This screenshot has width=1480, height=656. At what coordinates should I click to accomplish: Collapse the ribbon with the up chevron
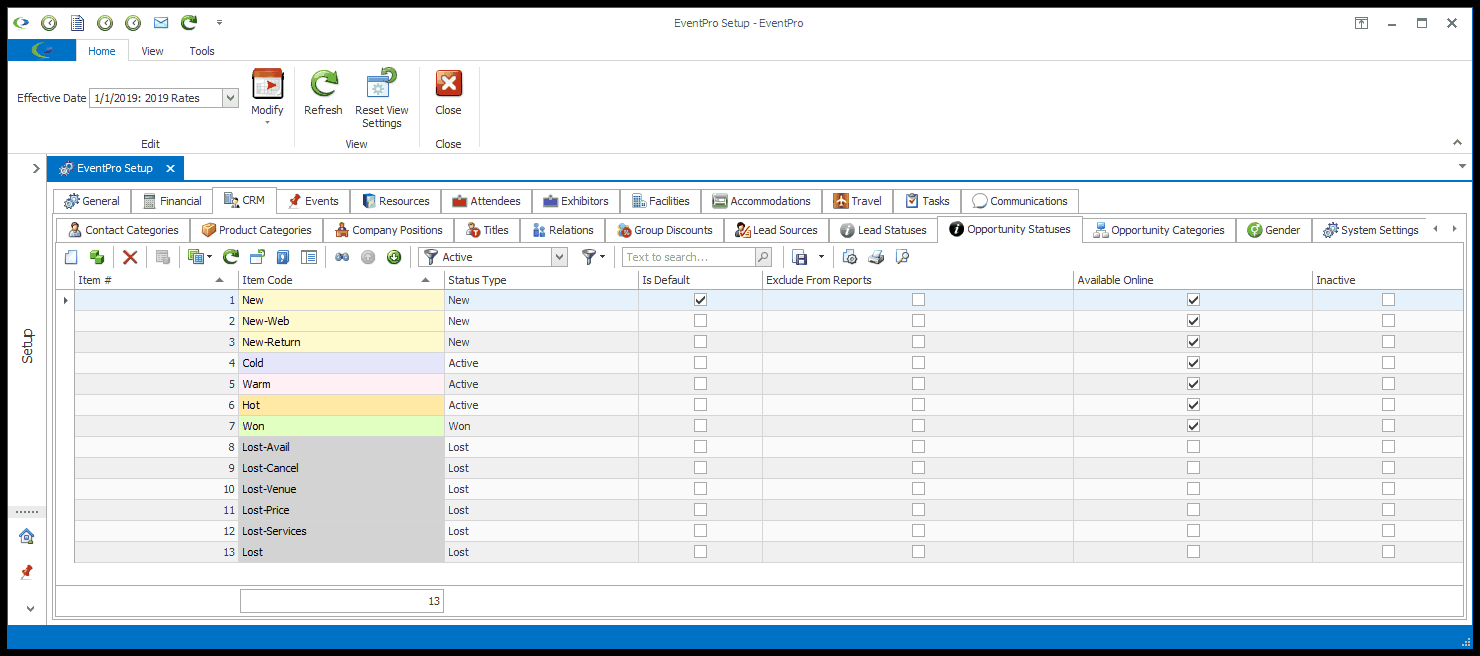[x=1457, y=143]
